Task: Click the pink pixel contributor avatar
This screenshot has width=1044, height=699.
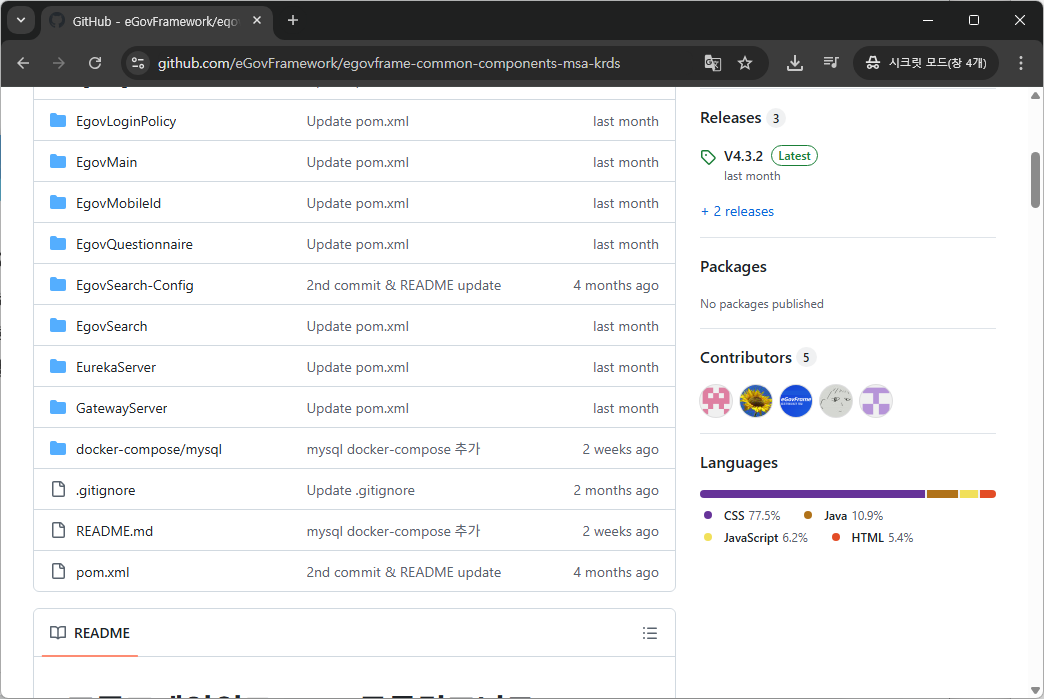Action: tap(716, 401)
